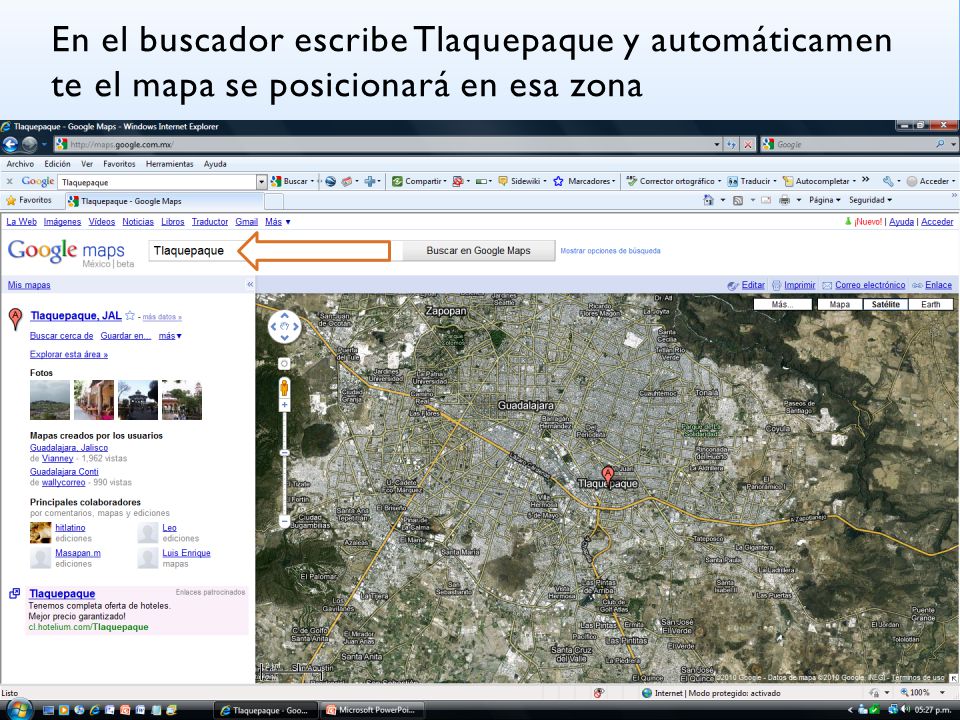Click the Buscar en Google Maps button
Image resolution: width=960 pixels, height=720 pixels.
[478, 250]
